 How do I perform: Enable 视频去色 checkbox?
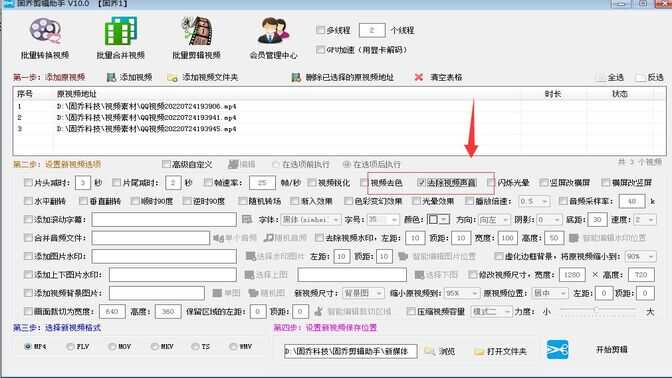coord(364,183)
